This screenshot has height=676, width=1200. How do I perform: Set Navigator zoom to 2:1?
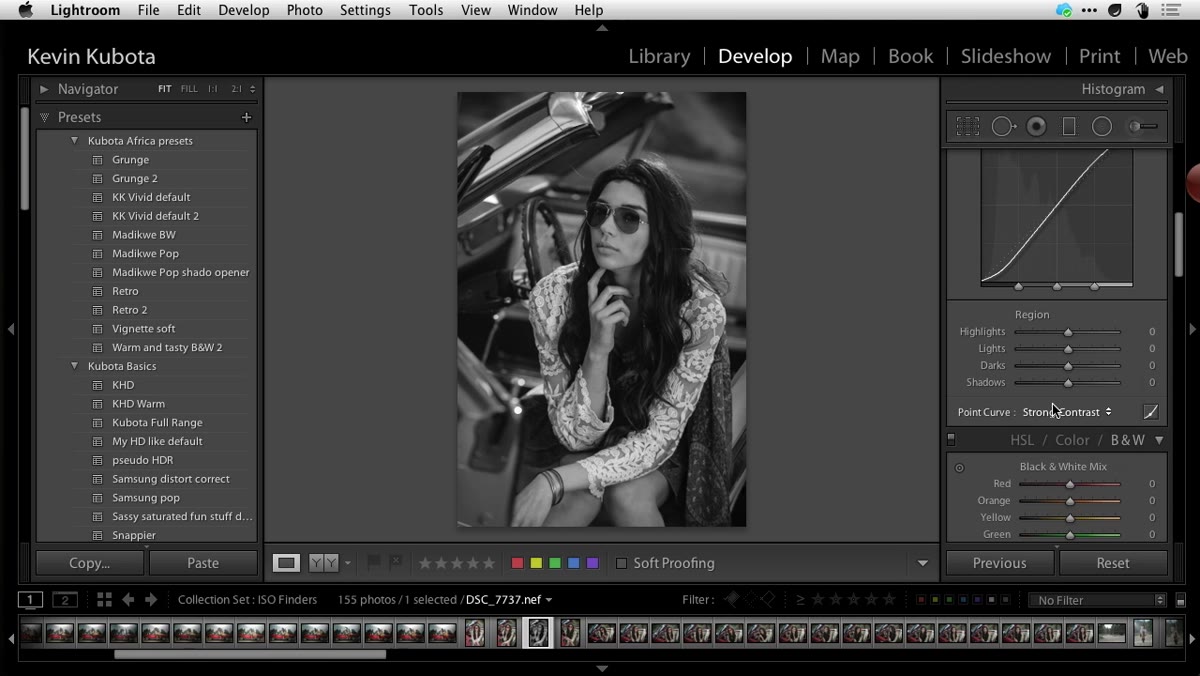pos(237,89)
